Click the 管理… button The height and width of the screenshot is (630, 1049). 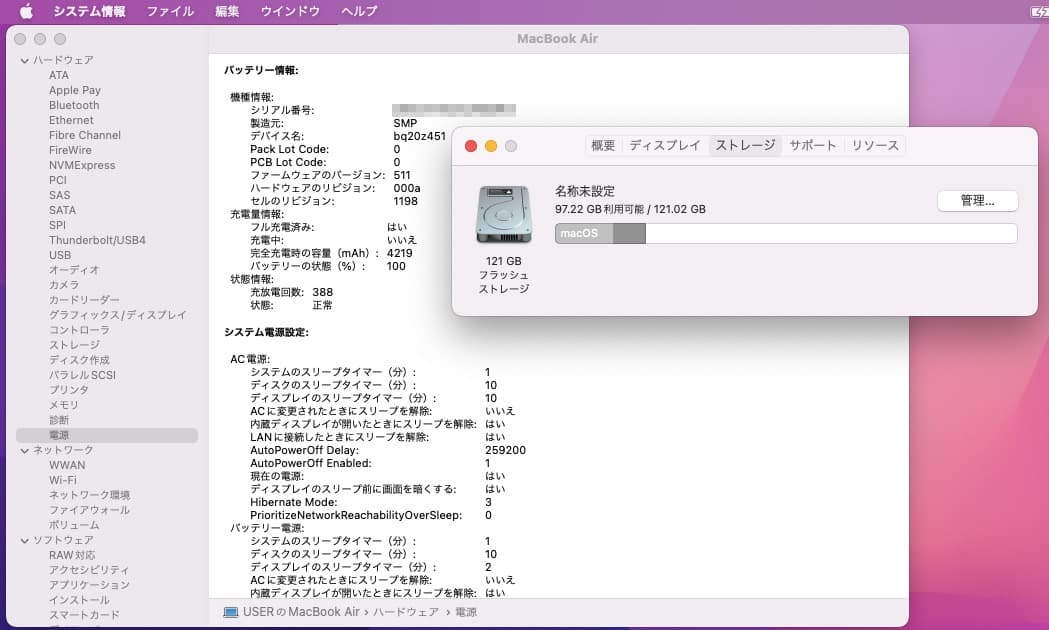tap(977, 201)
